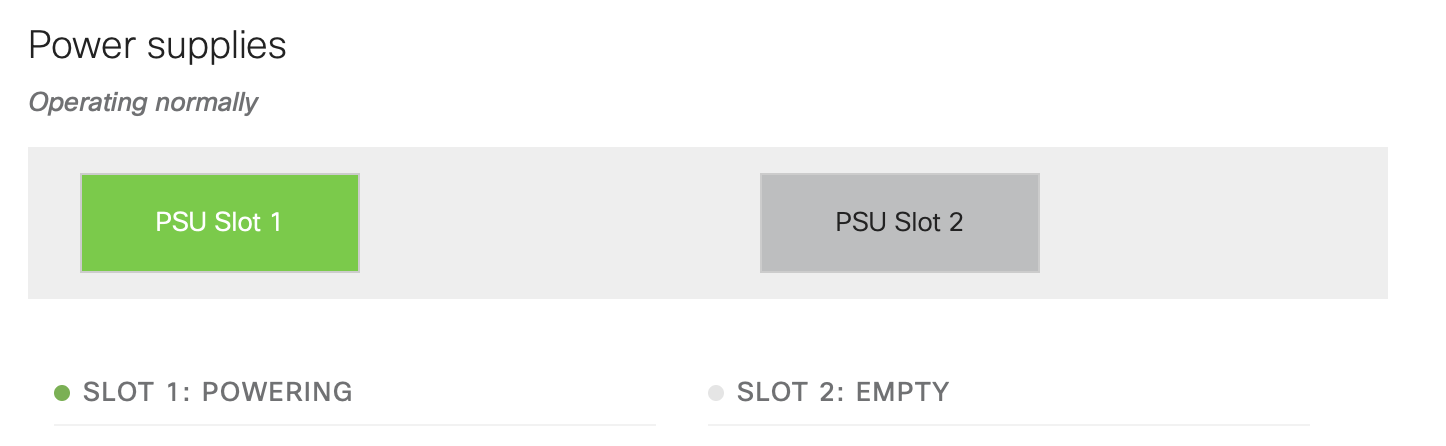
Task: Click empty panel area right of PSU Slot 2
Action: pyautogui.click(x=1210, y=223)
